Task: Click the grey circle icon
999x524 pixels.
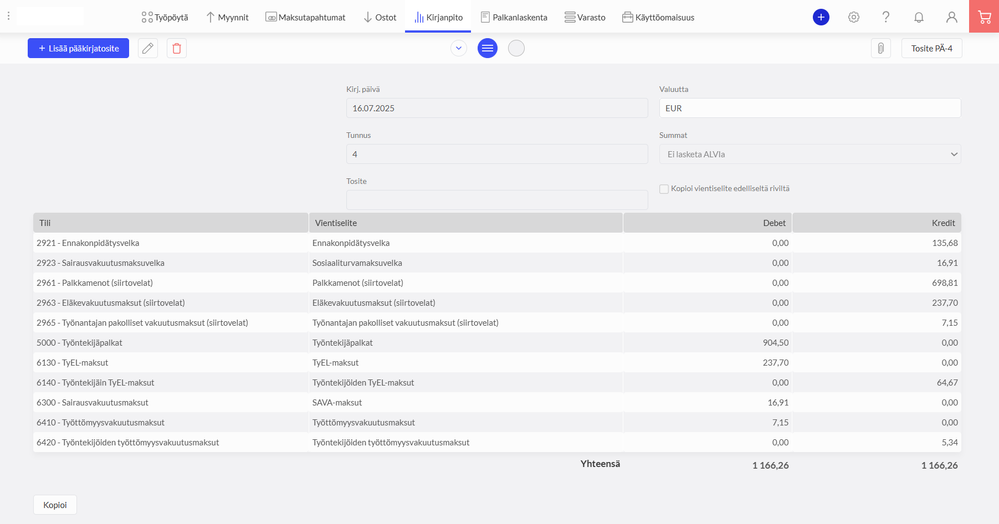Action: 516,48
